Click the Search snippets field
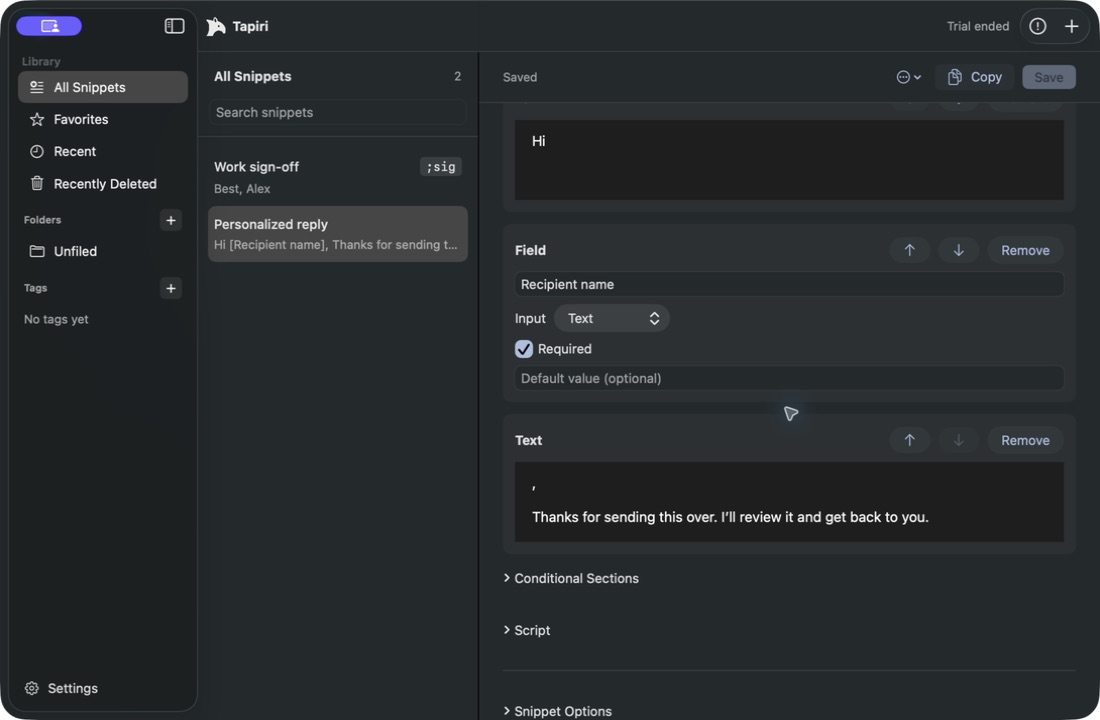Screen dimensions: 1100x720 pyautogui.click(x=337, y=112)
